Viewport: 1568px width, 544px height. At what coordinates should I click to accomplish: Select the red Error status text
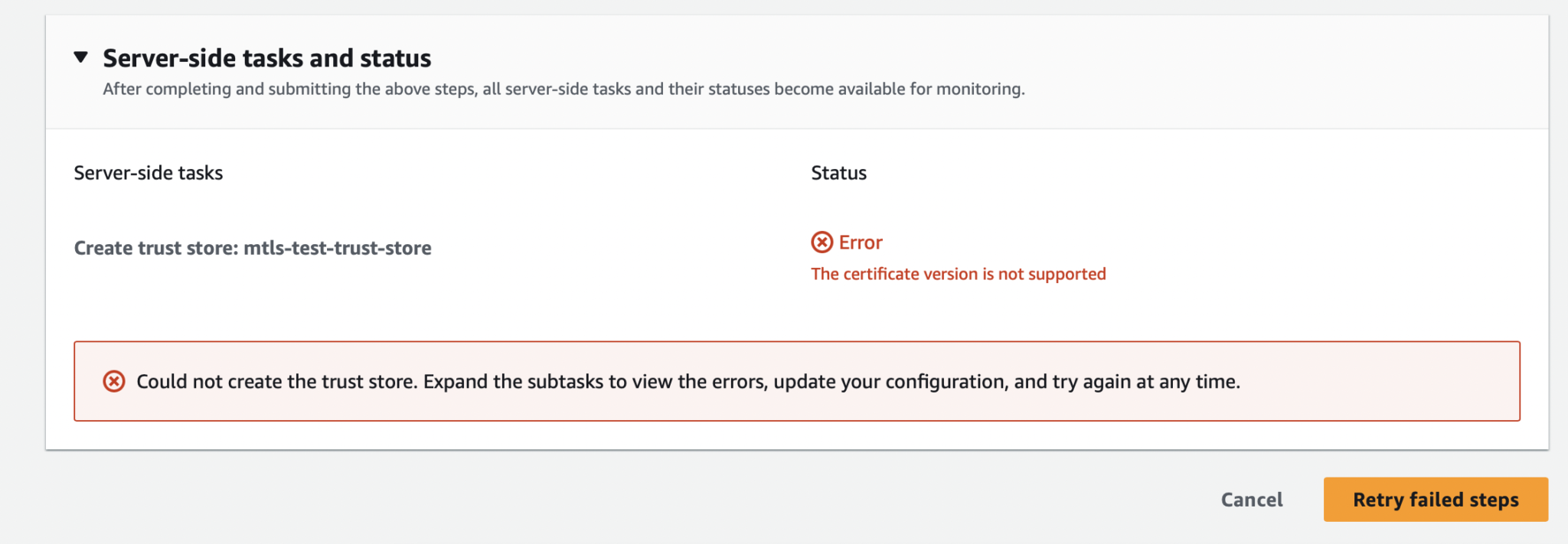(x=859, y=243)
